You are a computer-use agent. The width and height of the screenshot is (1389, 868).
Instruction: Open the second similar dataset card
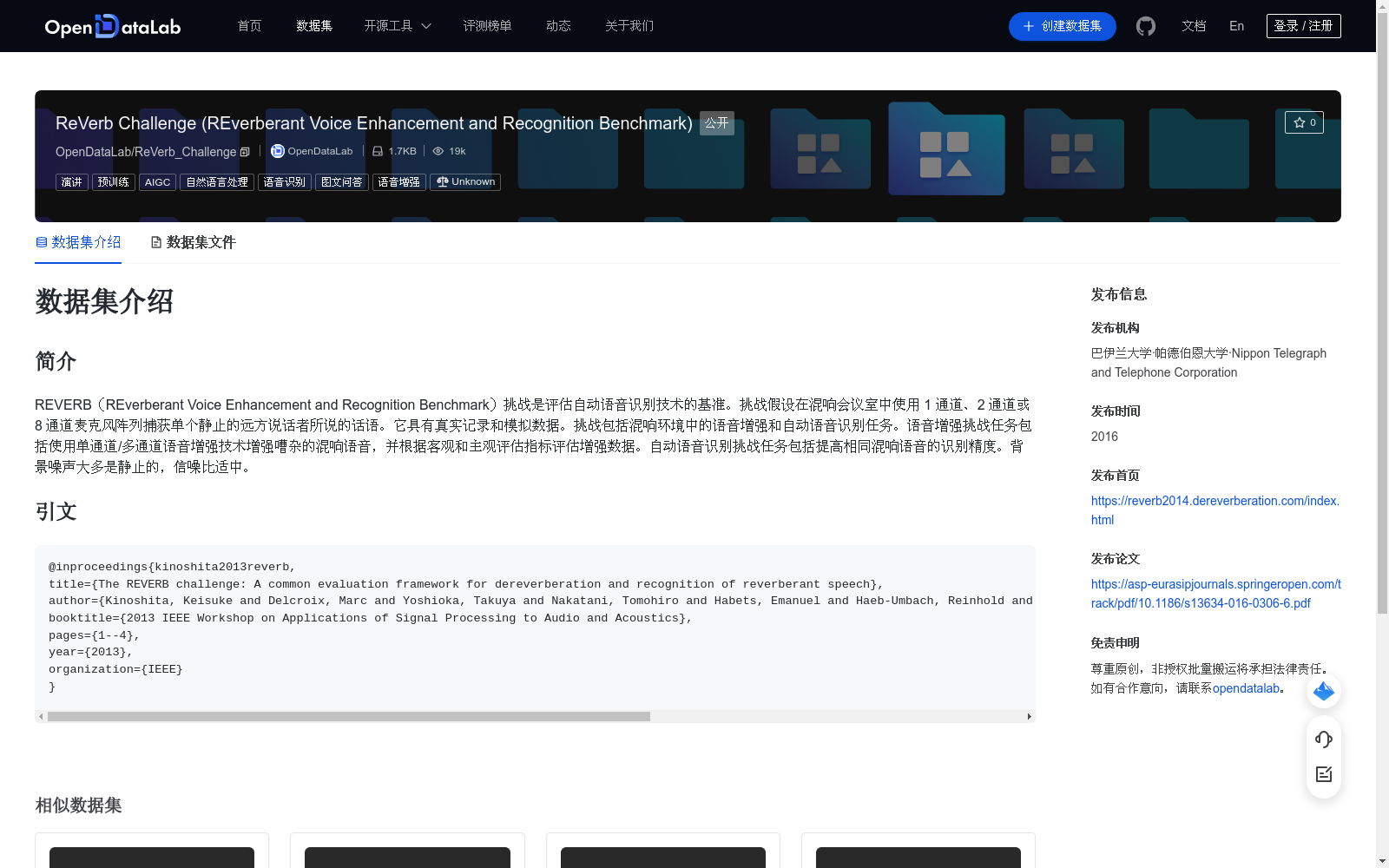[407, 851]
